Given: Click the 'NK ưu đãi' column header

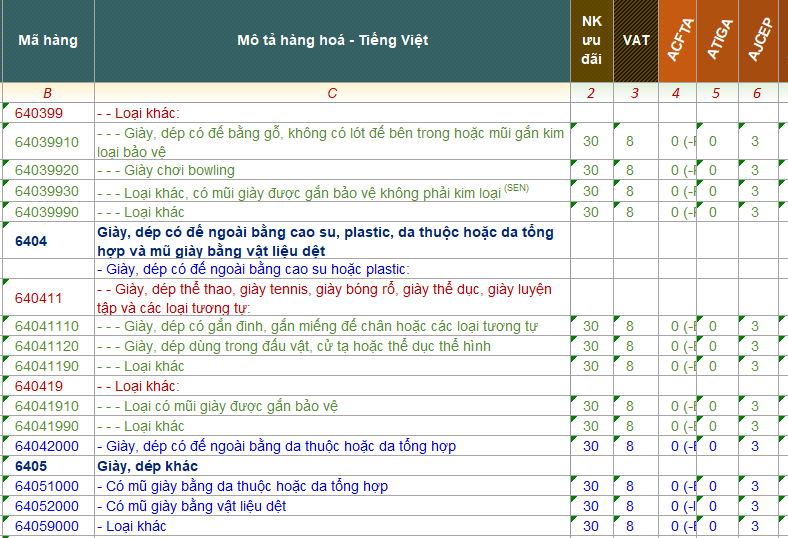Looking at the screenshot, I should (x=591, y=41).
